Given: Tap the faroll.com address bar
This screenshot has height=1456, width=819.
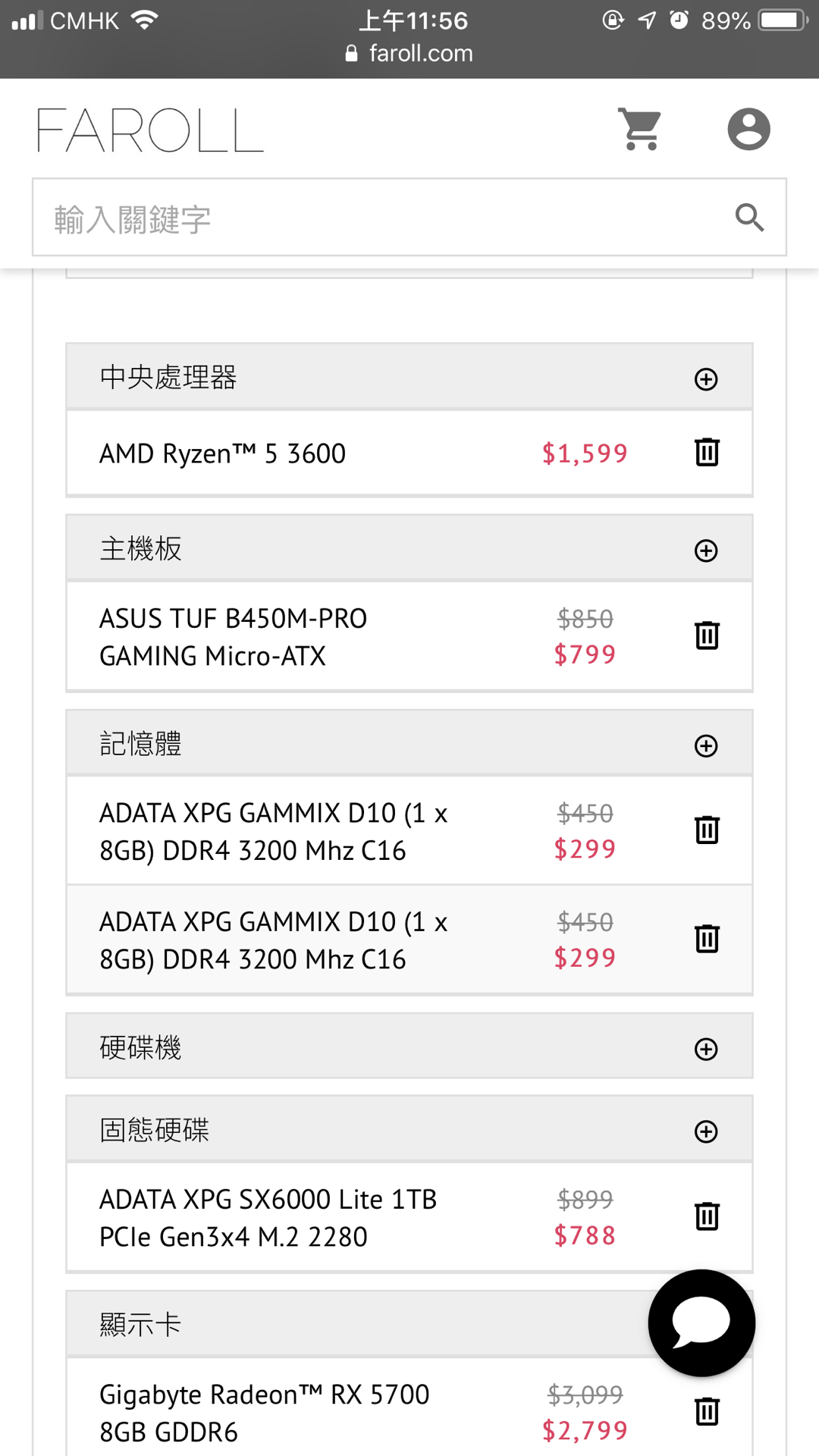Looking at the screenshot, I should pos(409,53).
